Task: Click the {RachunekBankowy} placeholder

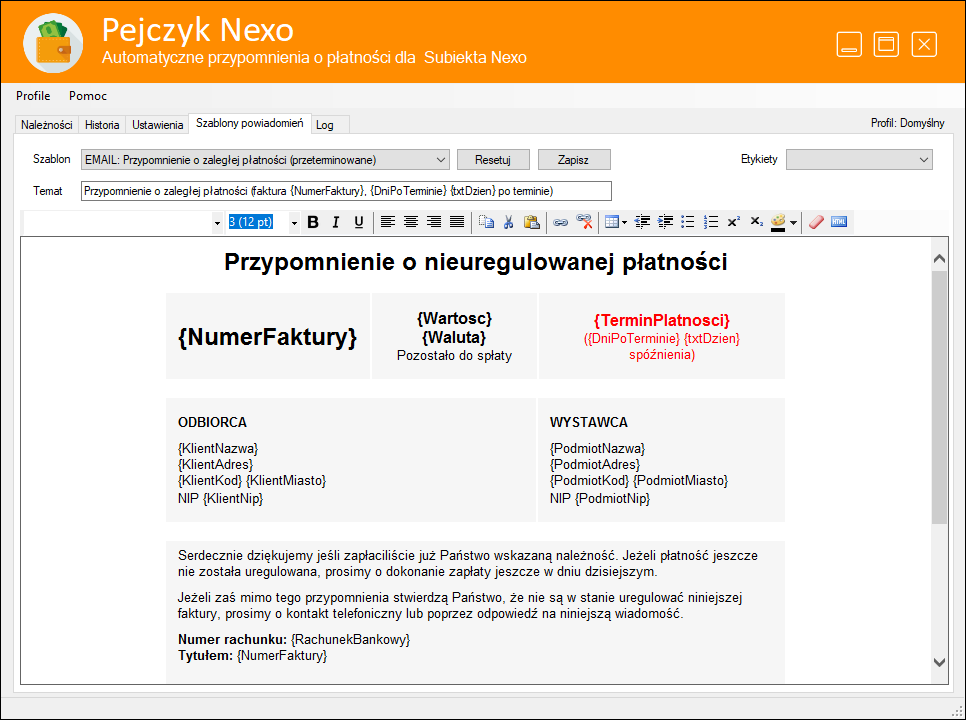Action: coord(351,639)
